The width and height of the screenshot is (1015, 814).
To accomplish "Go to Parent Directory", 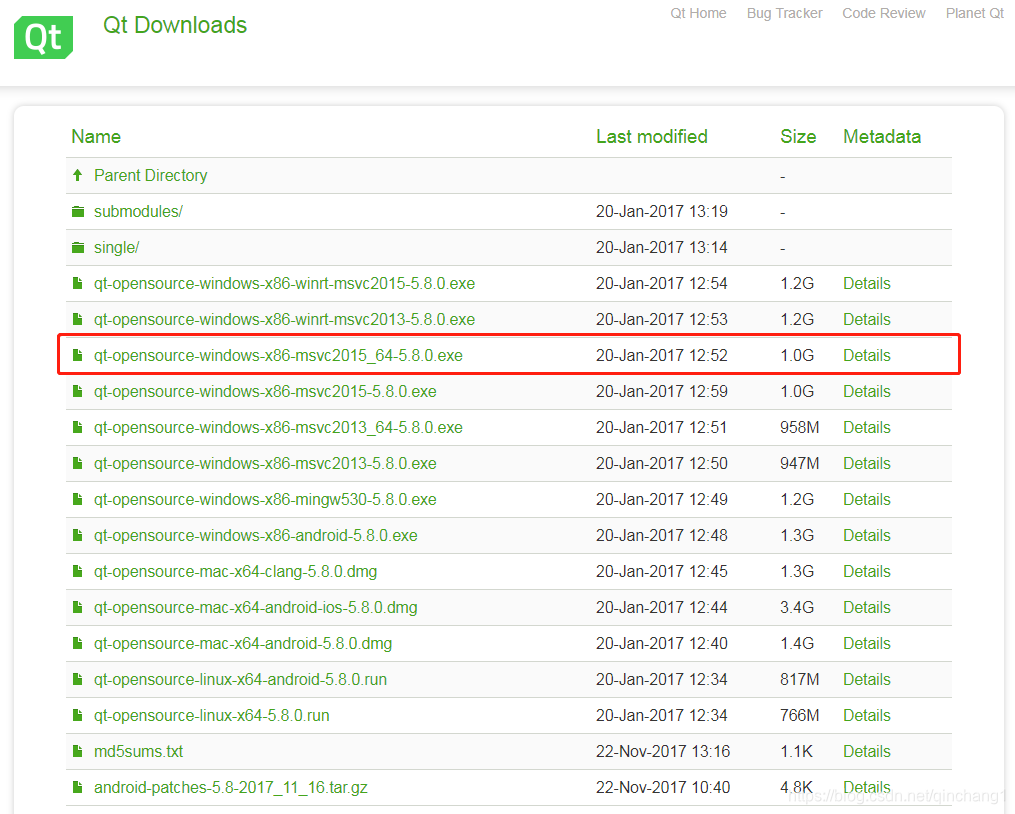I will [150, 175].
